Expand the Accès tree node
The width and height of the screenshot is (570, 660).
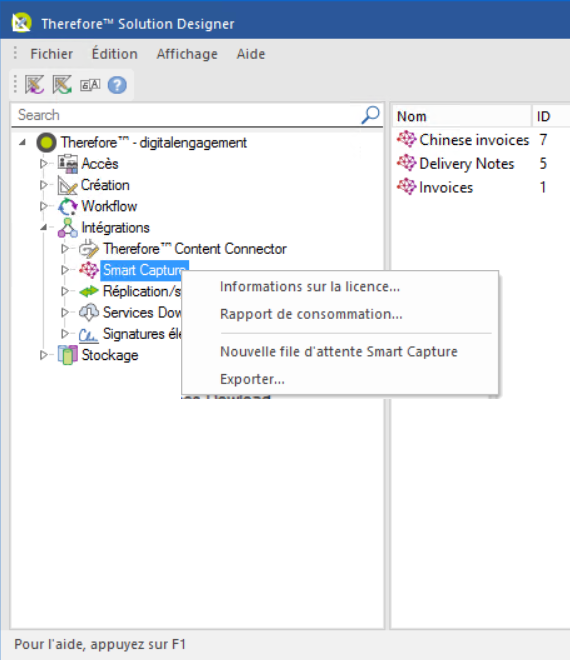(44, 164)
